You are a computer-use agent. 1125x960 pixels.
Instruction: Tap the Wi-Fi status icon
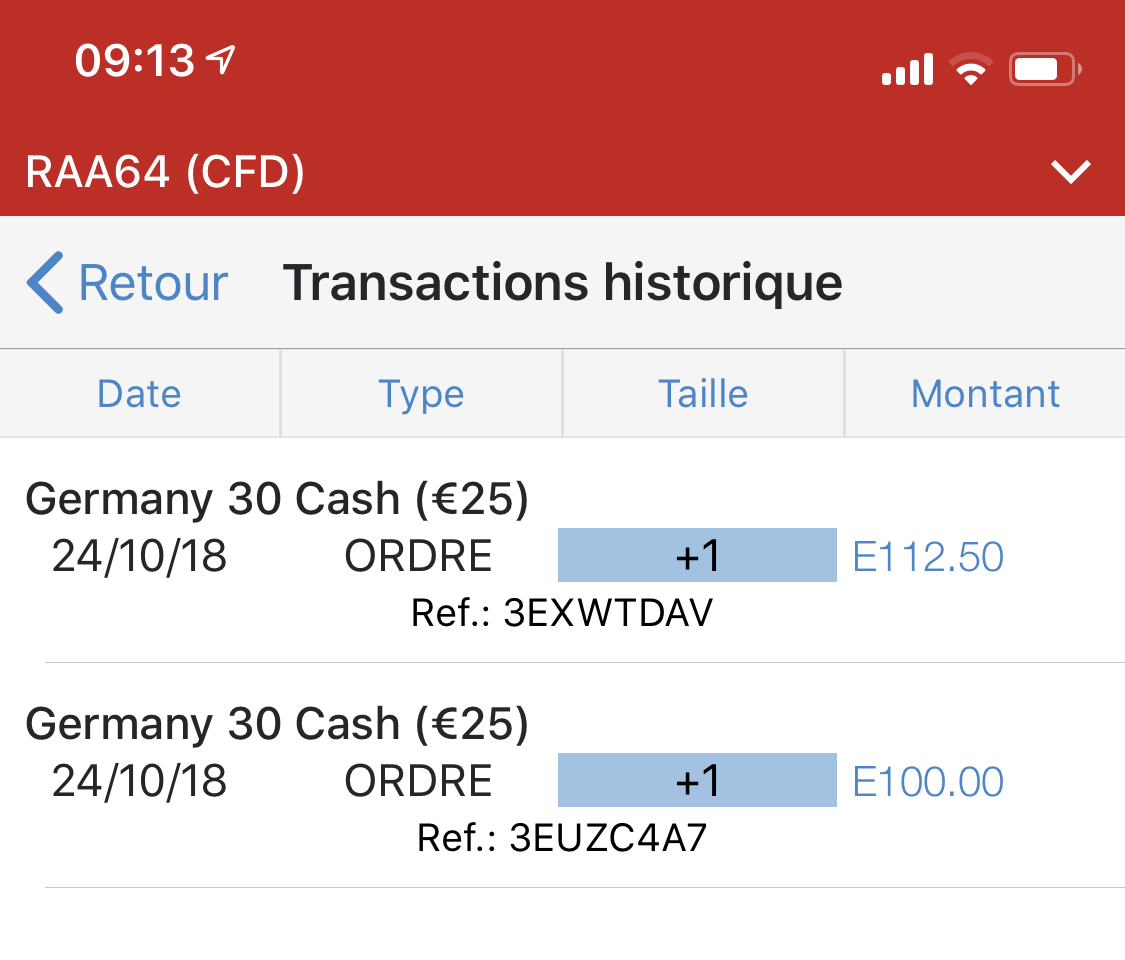point(970,70)
